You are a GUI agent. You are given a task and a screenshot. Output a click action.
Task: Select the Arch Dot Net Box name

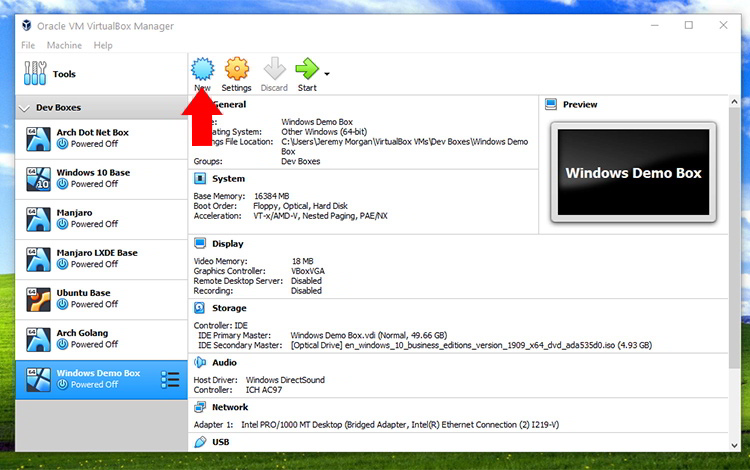tap(92, 132)
